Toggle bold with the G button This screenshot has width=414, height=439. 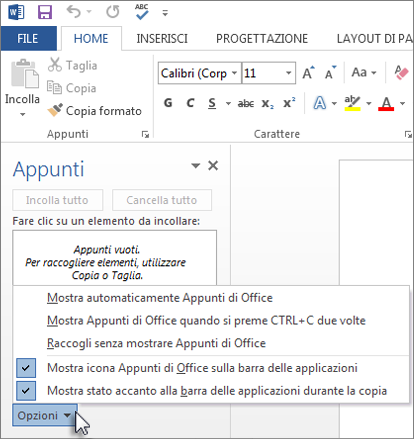[168, 103]
